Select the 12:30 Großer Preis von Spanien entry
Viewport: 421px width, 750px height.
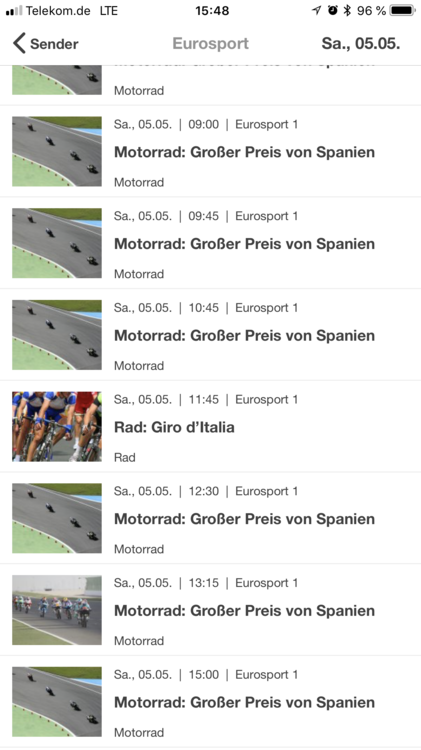click(x=210, y=518)
